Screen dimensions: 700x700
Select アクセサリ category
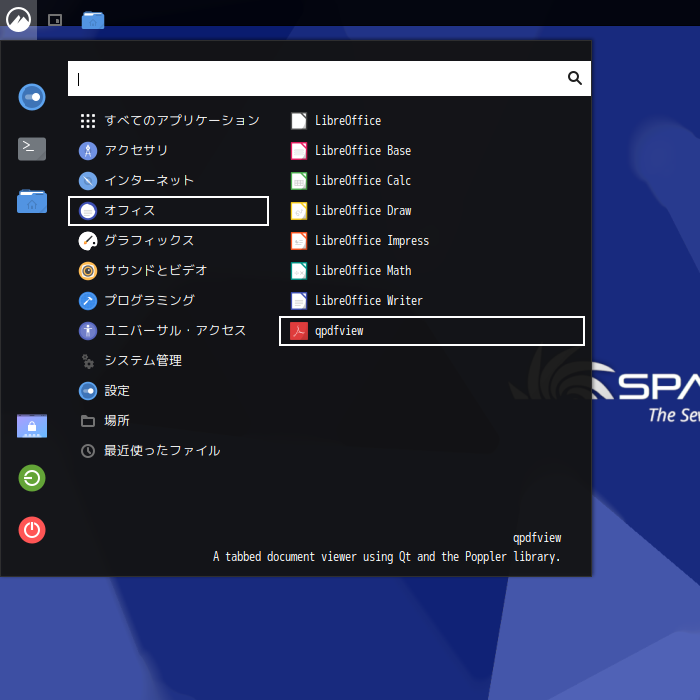(168, 150)
